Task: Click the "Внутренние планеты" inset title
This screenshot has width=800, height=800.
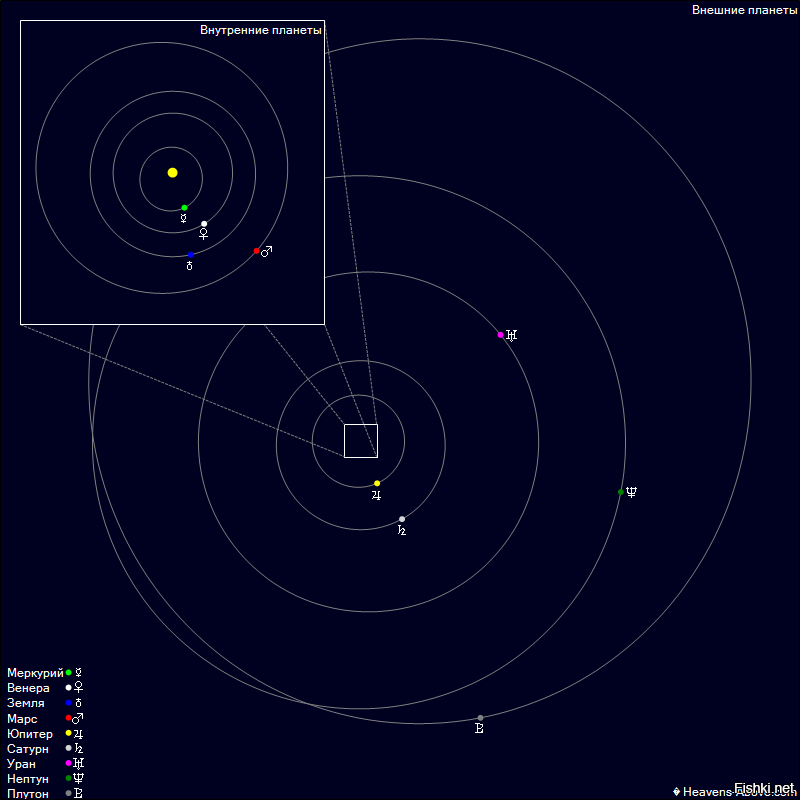Action: click(x=260, y=30)
